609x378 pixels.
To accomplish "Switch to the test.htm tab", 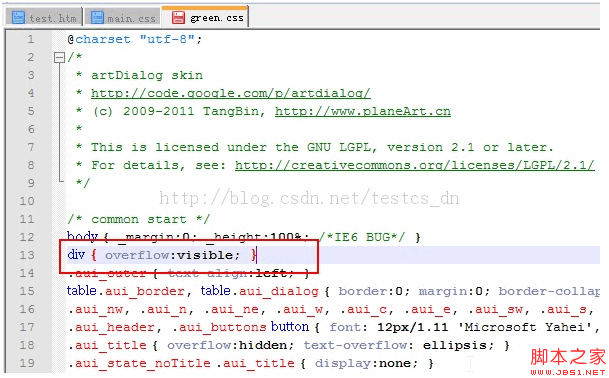I will (x=44, y=17).
